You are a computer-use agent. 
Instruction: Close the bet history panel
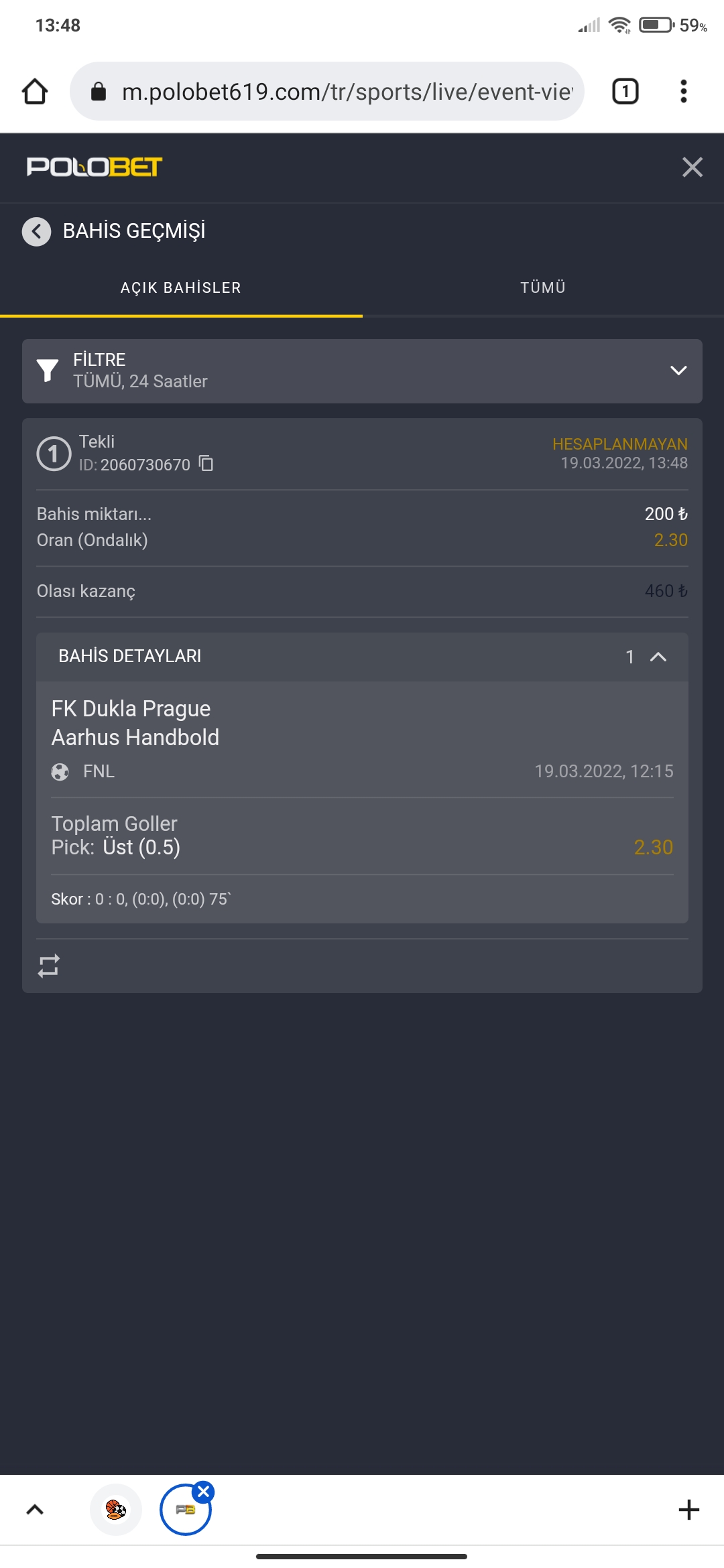pos(692,167)
